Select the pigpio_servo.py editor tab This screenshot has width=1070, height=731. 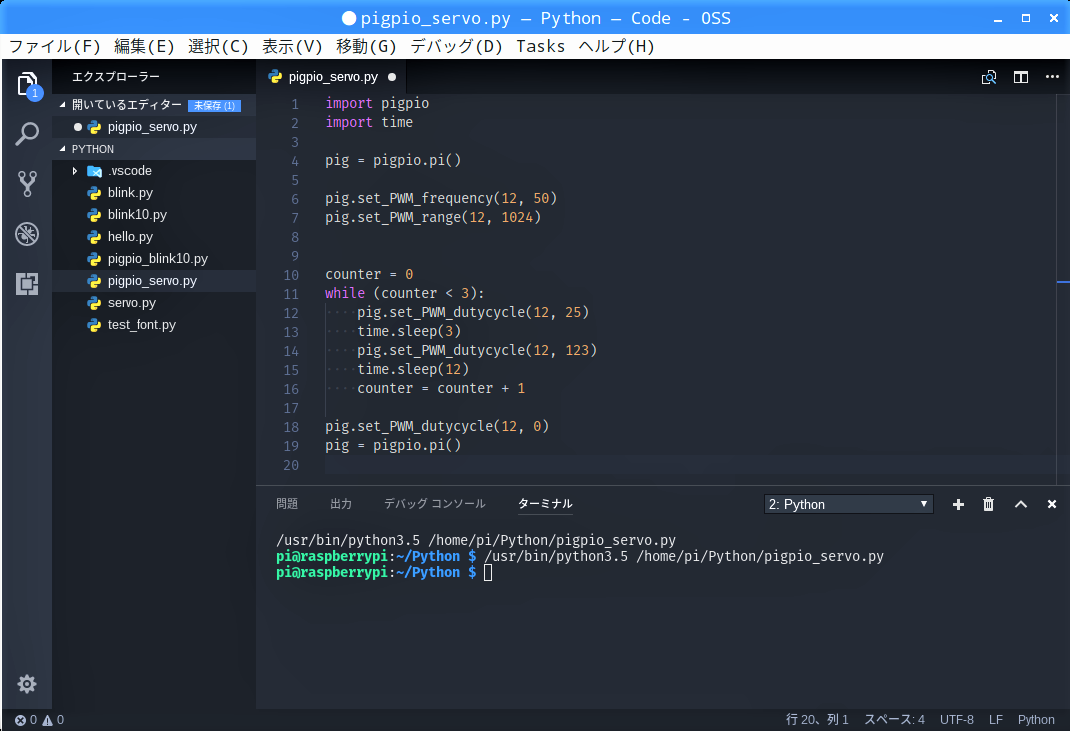[x=332, y=76]
